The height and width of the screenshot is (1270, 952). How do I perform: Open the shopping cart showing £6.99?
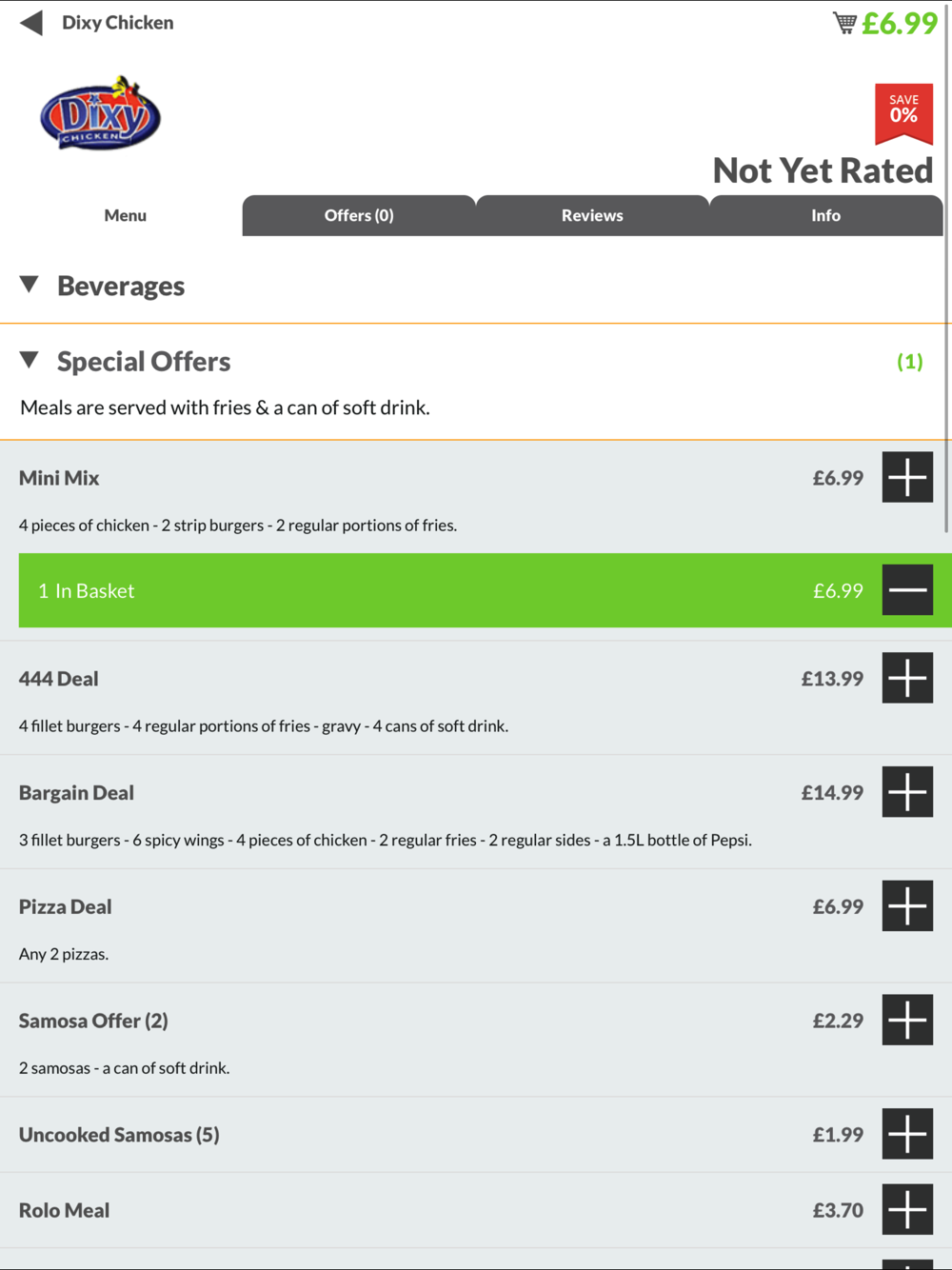click(x=885, y=23)
